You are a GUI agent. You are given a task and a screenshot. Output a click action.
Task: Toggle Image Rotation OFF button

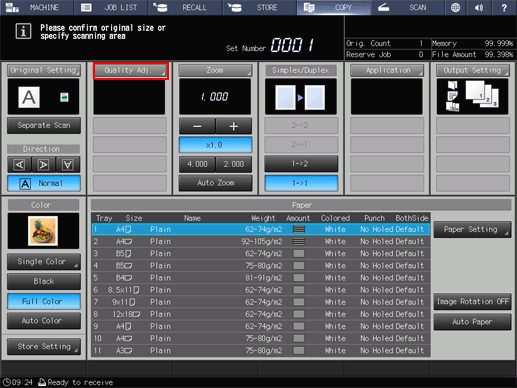[x=472, y=302]
